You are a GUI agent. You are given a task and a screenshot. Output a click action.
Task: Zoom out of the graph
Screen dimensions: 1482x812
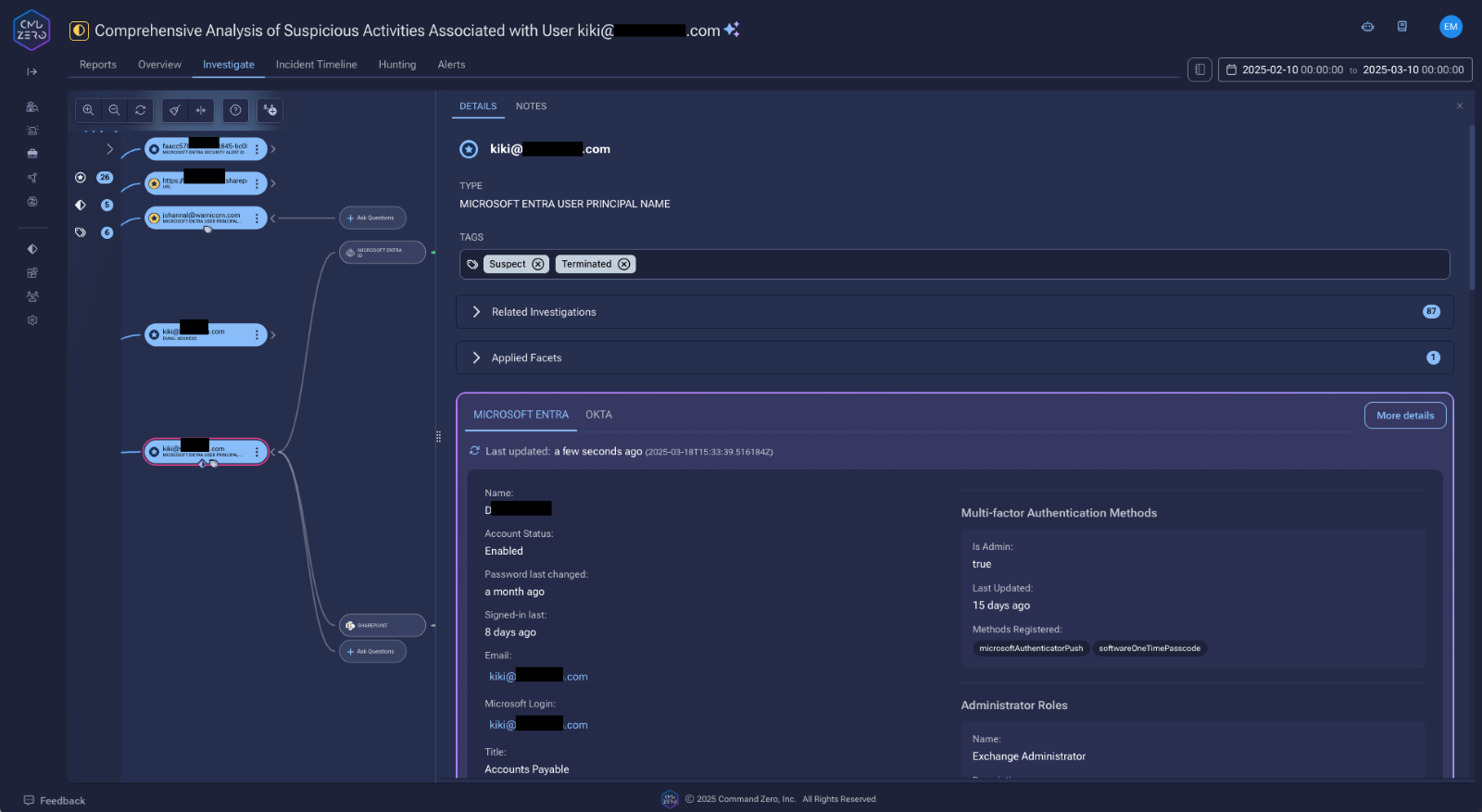(114, 110)
